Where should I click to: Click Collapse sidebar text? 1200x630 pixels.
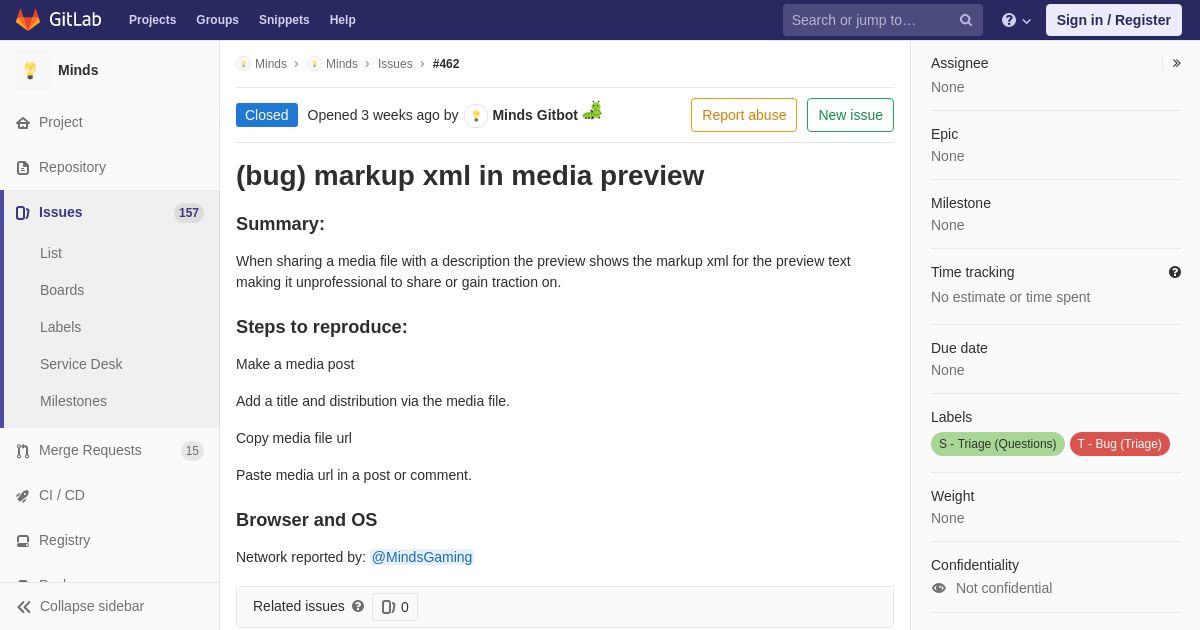[x=92, y=606]
